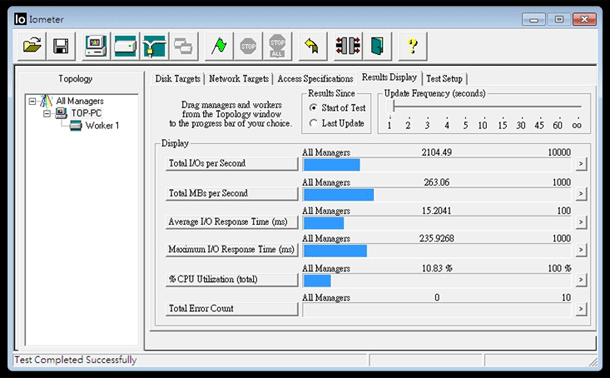
Task: Select Results Display tab
Action: point(389,77)
